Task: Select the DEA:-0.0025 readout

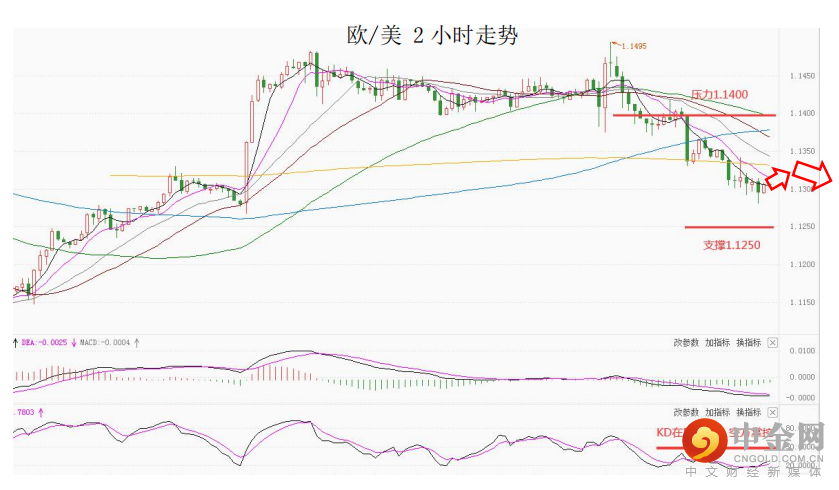Action: tap(44, 342)
